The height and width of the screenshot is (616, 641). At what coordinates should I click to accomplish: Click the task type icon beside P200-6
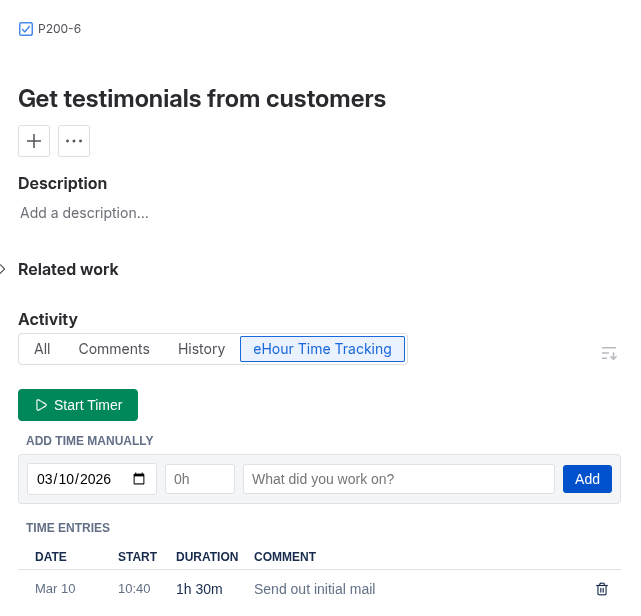coord(26,29)
